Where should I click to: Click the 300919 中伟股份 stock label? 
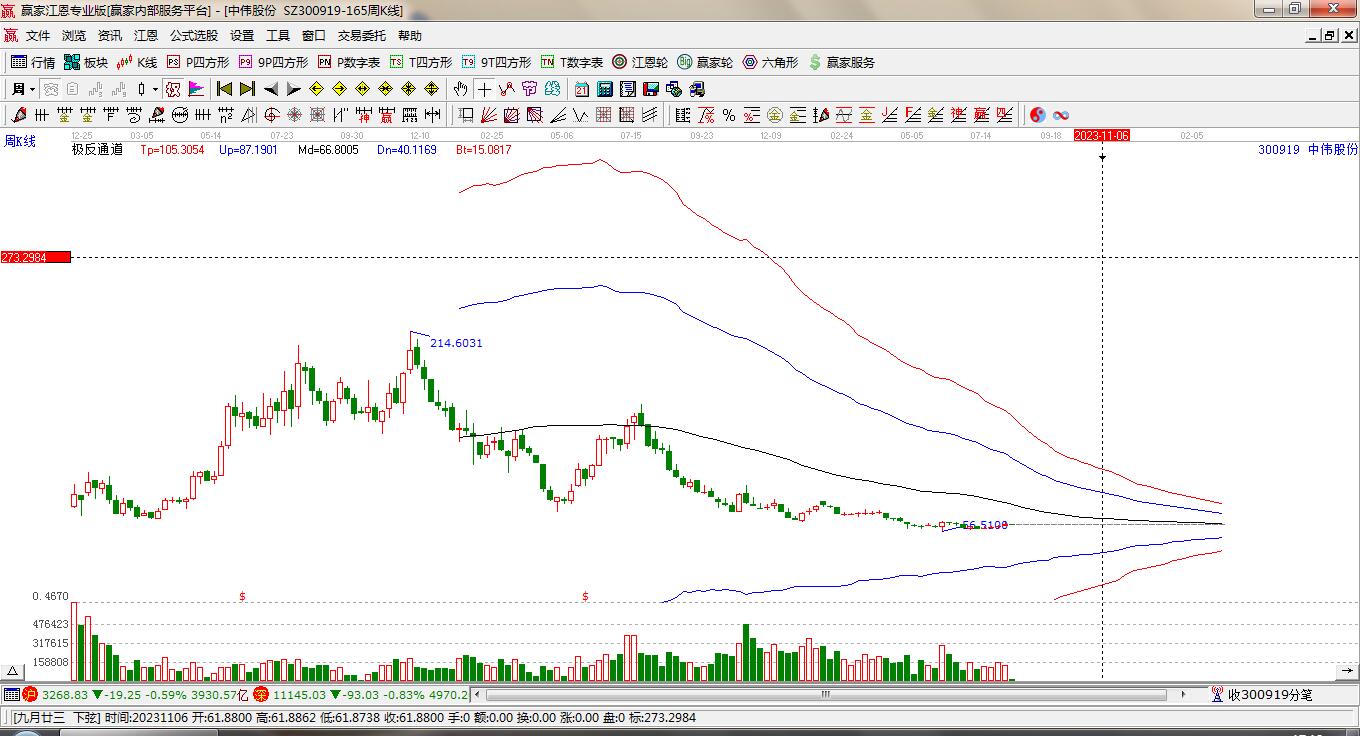(x=1308, y=149)
